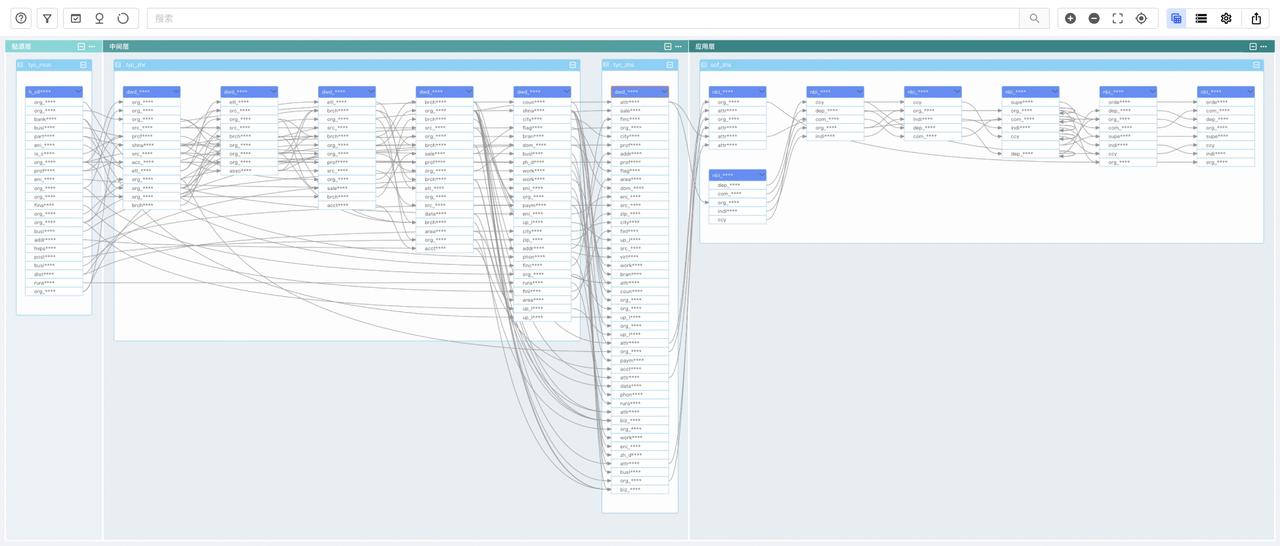
Task: Select coun**** field in tyc_dhr group
Action: (542, 102)
